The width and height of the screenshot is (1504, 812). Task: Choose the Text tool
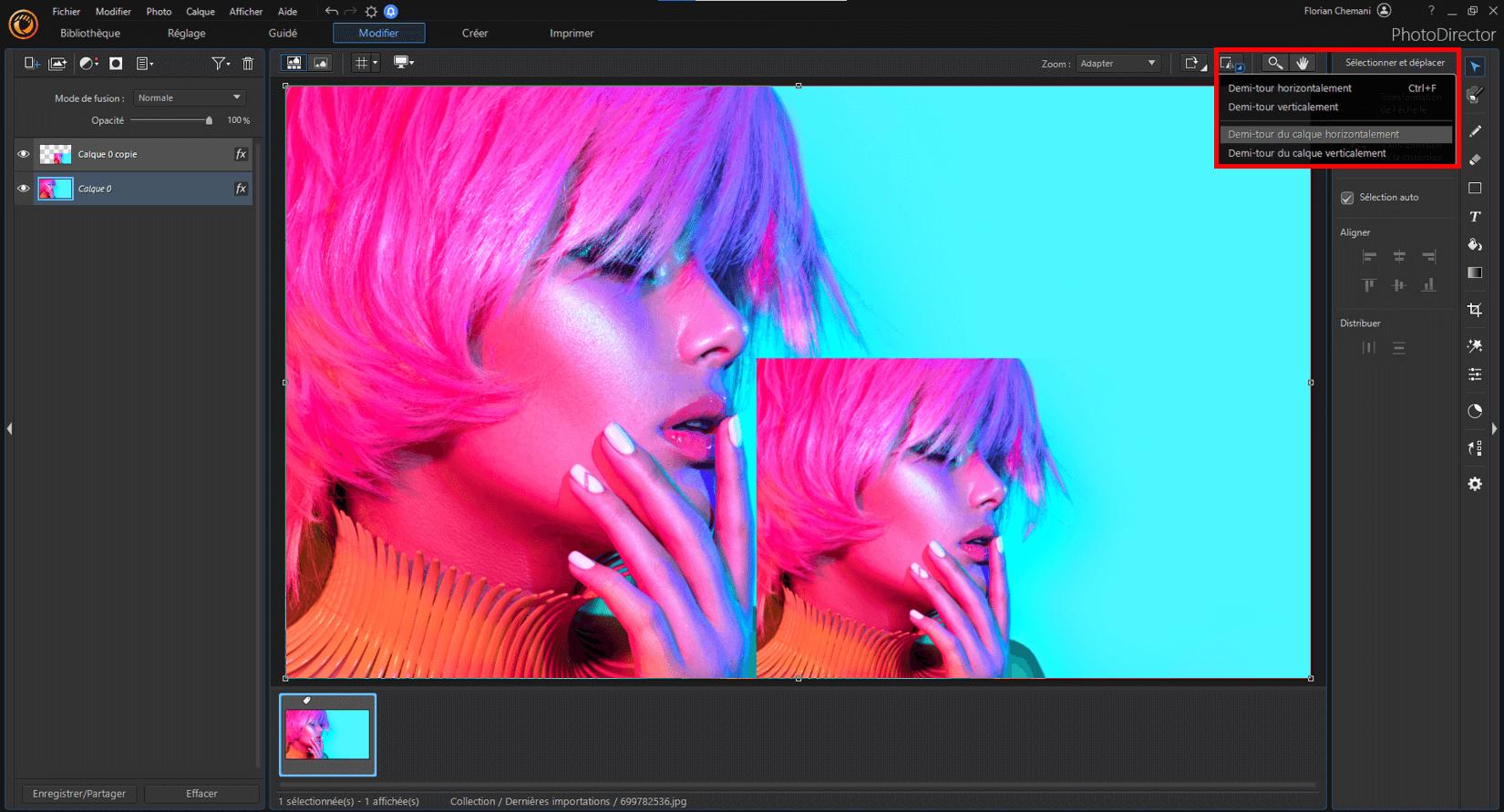[1475, 217]
